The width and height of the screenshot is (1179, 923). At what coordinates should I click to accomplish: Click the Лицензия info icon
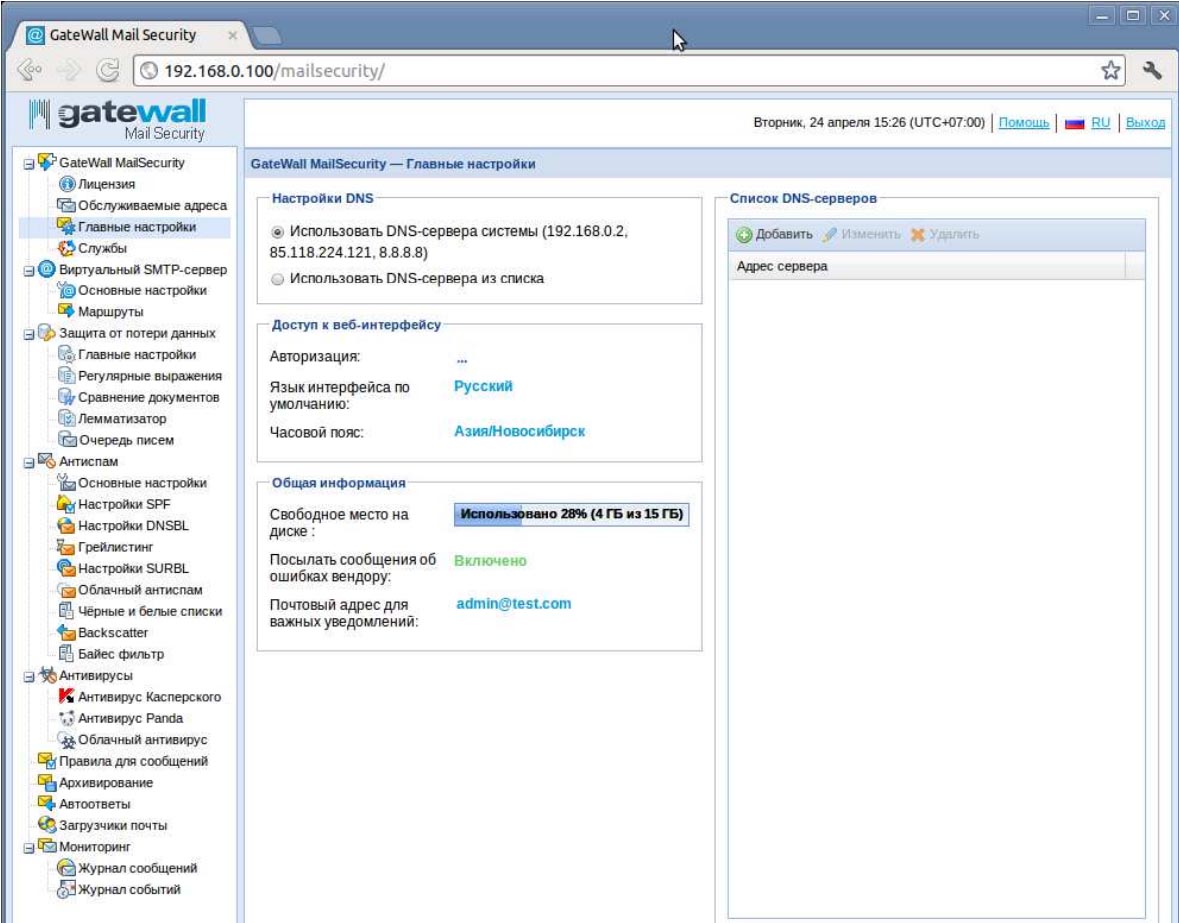click(x=66, y=184)
